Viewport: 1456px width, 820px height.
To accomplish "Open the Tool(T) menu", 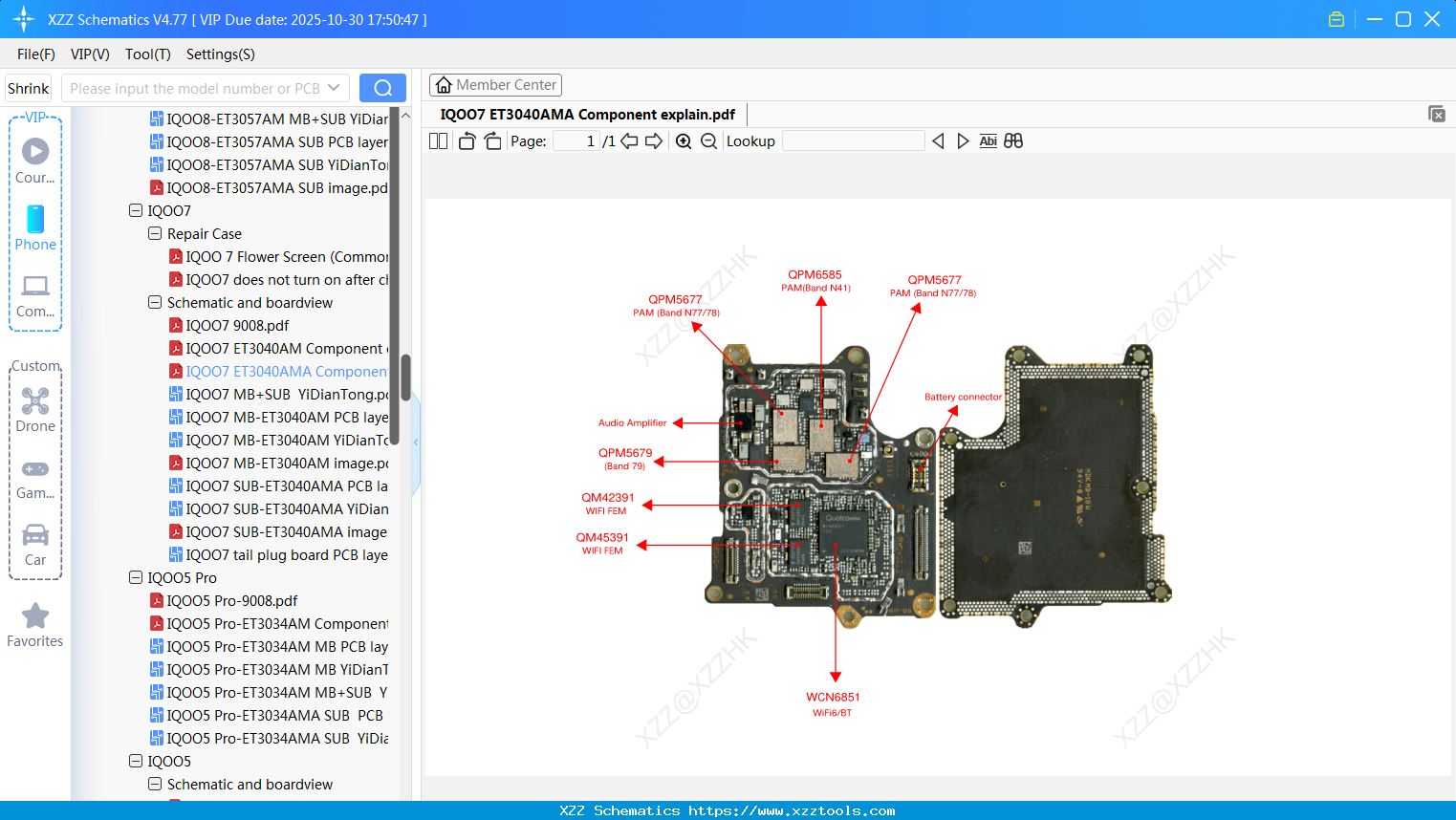I will (x=147, y=54).
